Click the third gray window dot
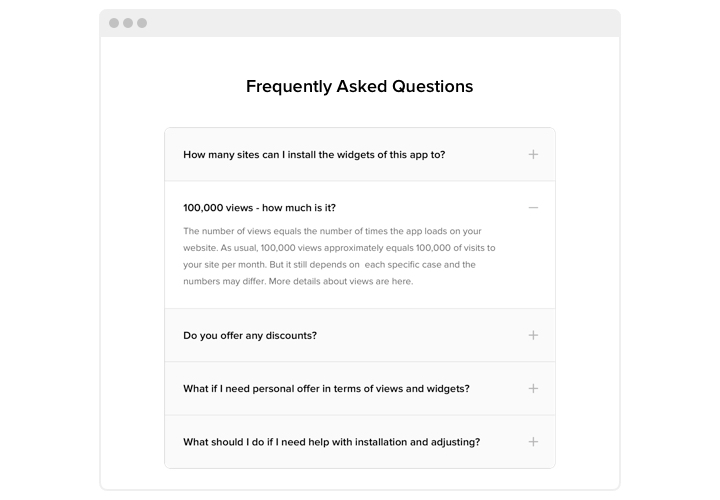The height and width of the screenshot is (500, 720). (x=142, y=23)
